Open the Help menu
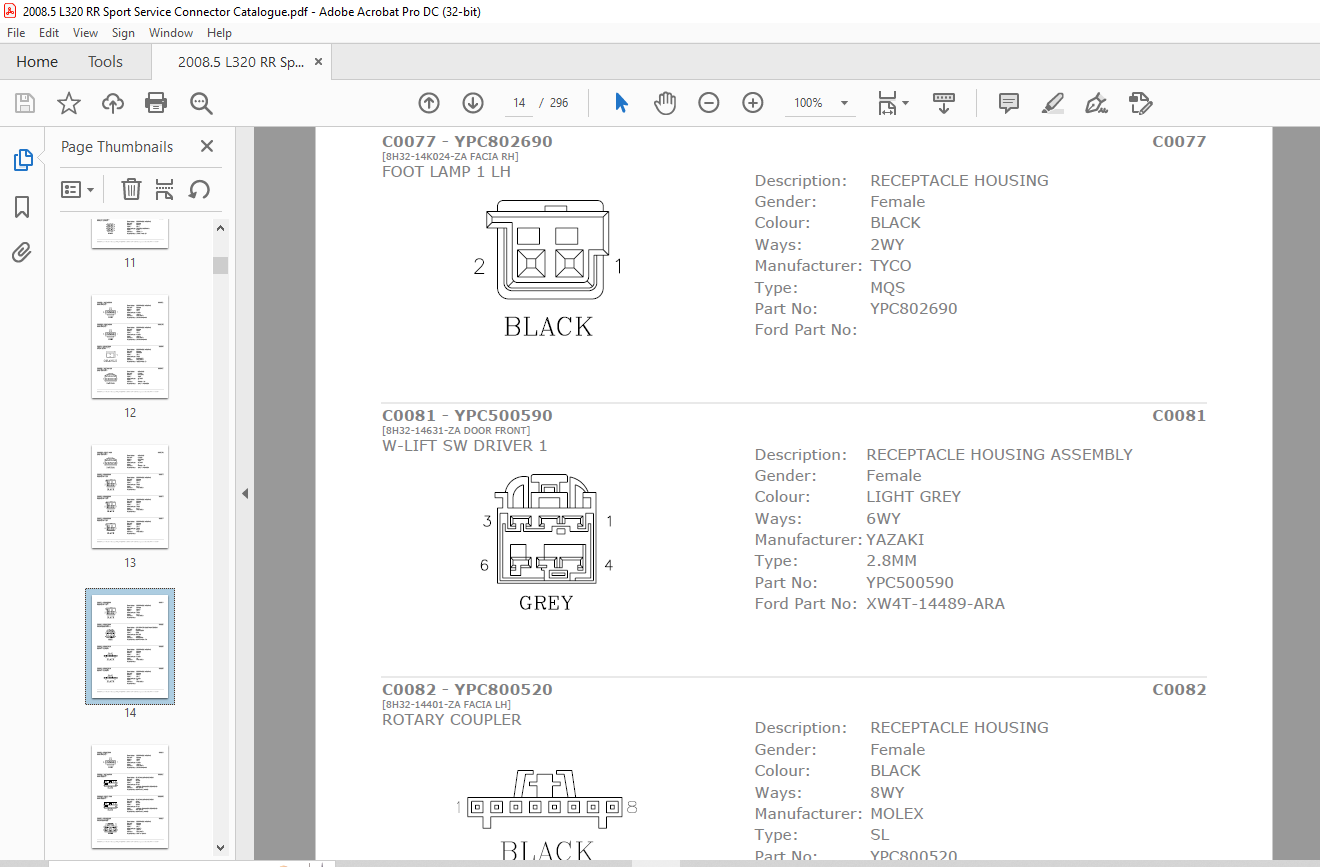Viewport: 1320px width, 867px height. (219, 33)
